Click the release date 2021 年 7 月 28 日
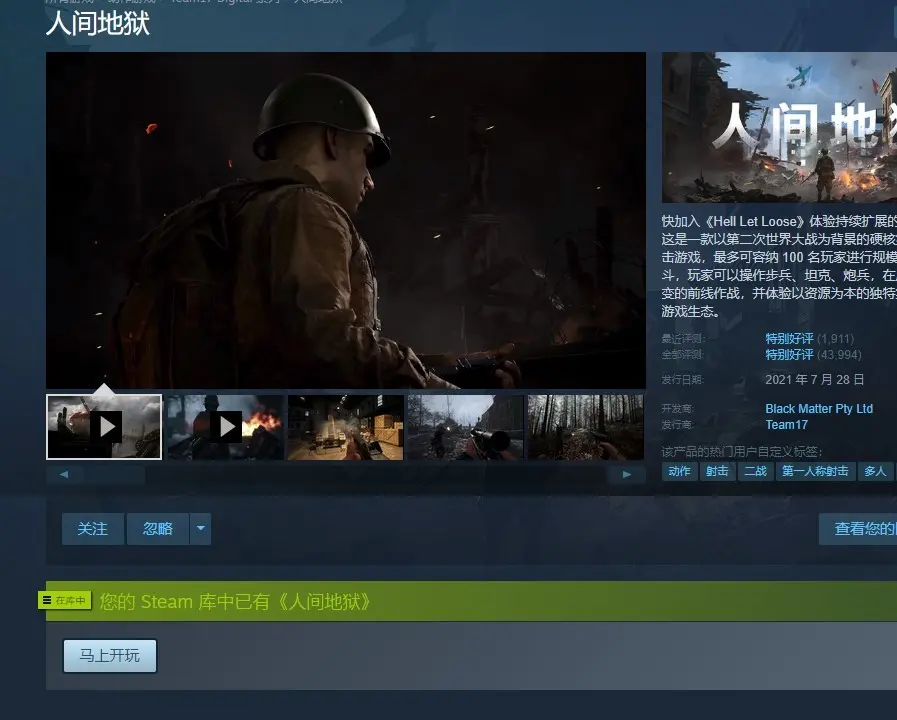The height and width of the screenshot is (720, 897). (x=815, y=380)
